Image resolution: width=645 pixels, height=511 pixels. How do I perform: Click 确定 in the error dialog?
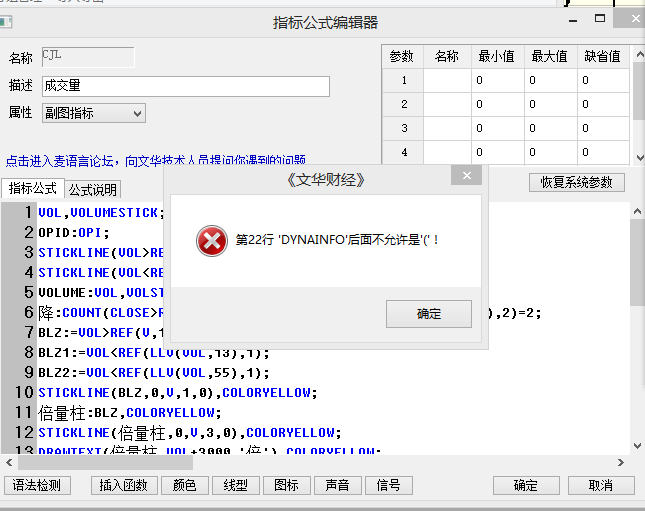tap(428, 314)
